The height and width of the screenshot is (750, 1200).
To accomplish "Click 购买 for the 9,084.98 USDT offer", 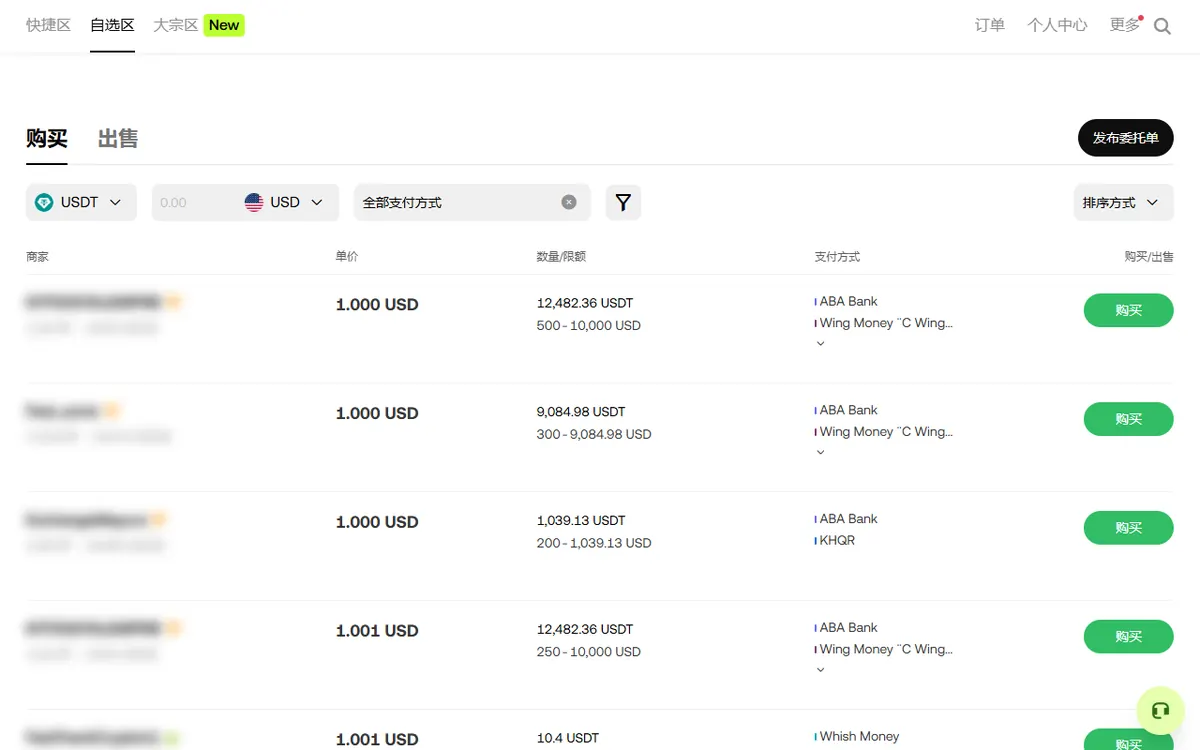I will (1129, 419).
